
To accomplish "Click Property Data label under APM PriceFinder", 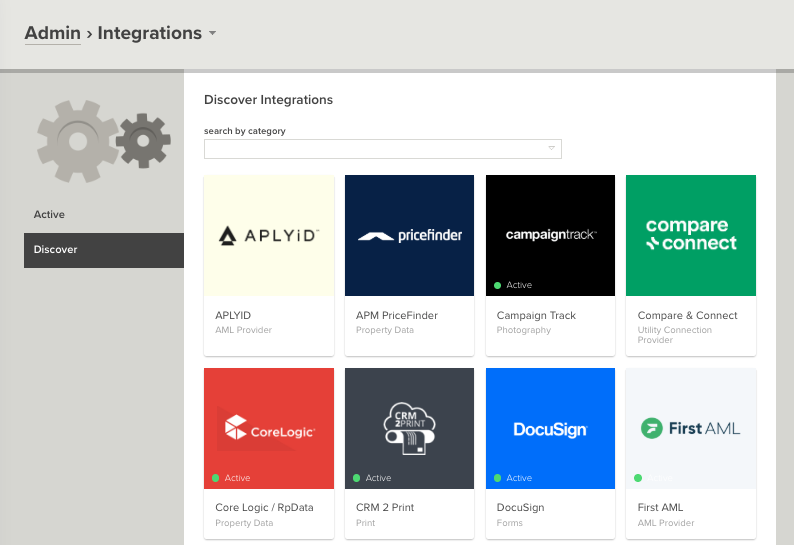I will (x=385, y=330).
